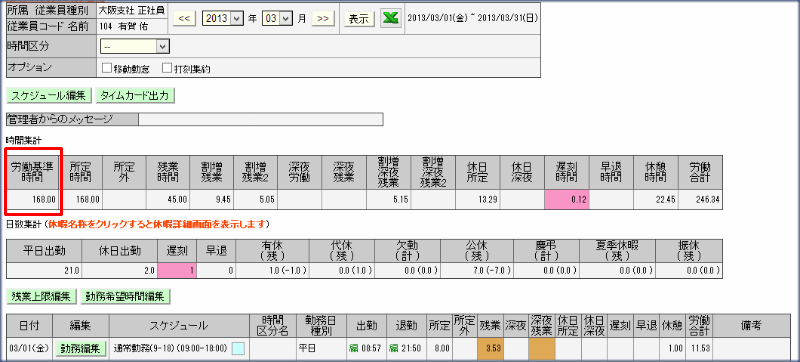This screenshot has height=362, width=800.
Task: Go to next month with >> button
Action: coord(322,19)
